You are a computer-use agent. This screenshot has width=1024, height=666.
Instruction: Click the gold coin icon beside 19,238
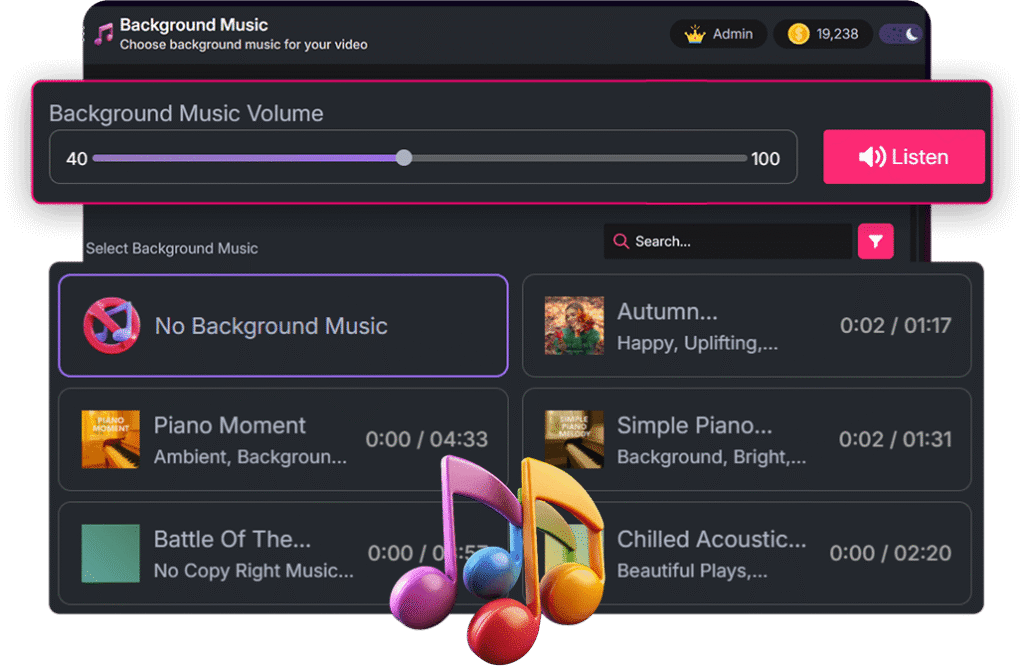pyautogui.click(x=798, y=34)
